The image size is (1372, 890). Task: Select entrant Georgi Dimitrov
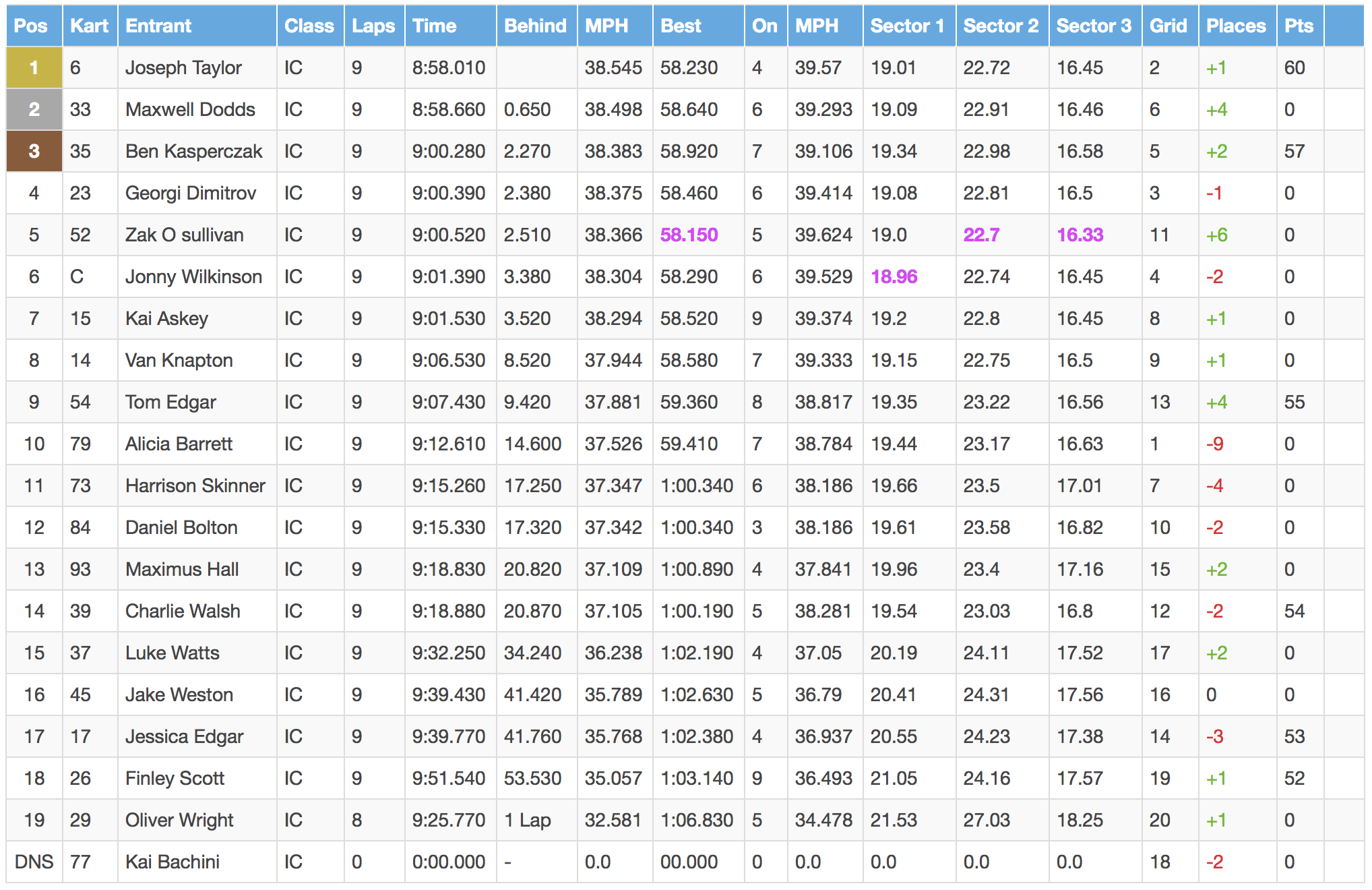[191, 193]
